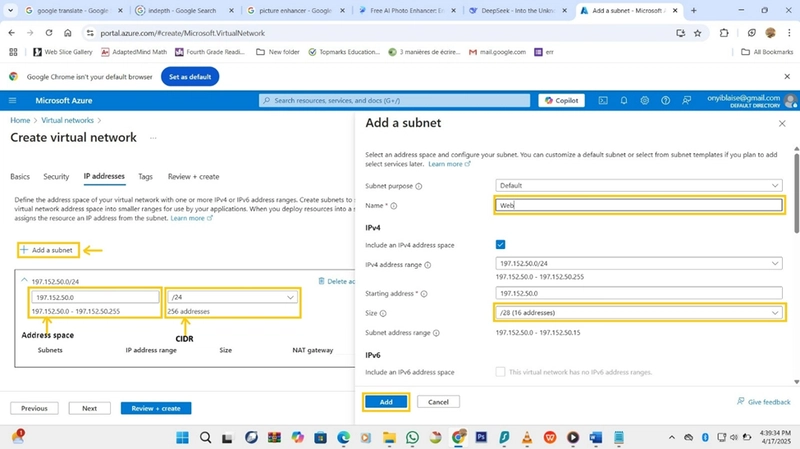Open WhatsApp from the taskbar
800x449 pixels.
pyautogui.click(x=412, y=437)
